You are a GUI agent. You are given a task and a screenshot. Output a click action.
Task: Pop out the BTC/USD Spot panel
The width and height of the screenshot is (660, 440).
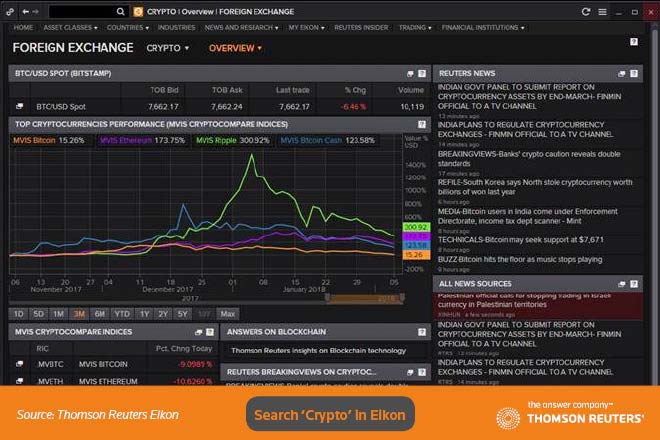[410, 74]
